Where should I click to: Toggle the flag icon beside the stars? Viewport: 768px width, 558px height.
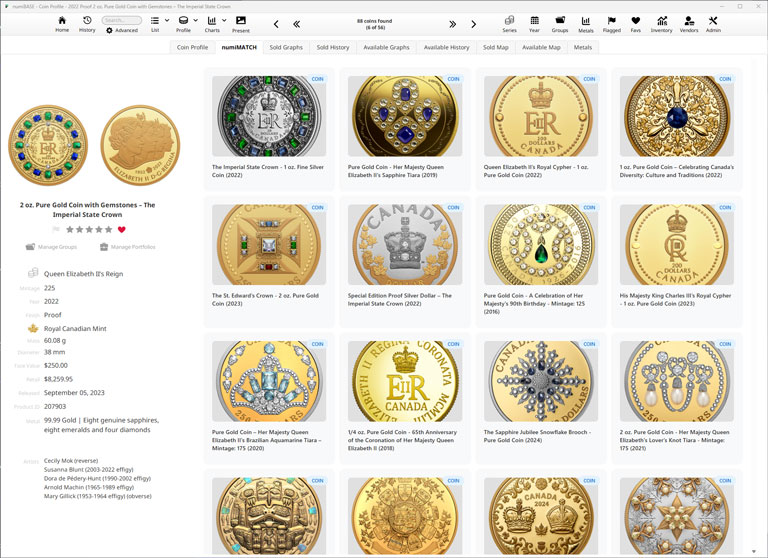tap(56, 229)
